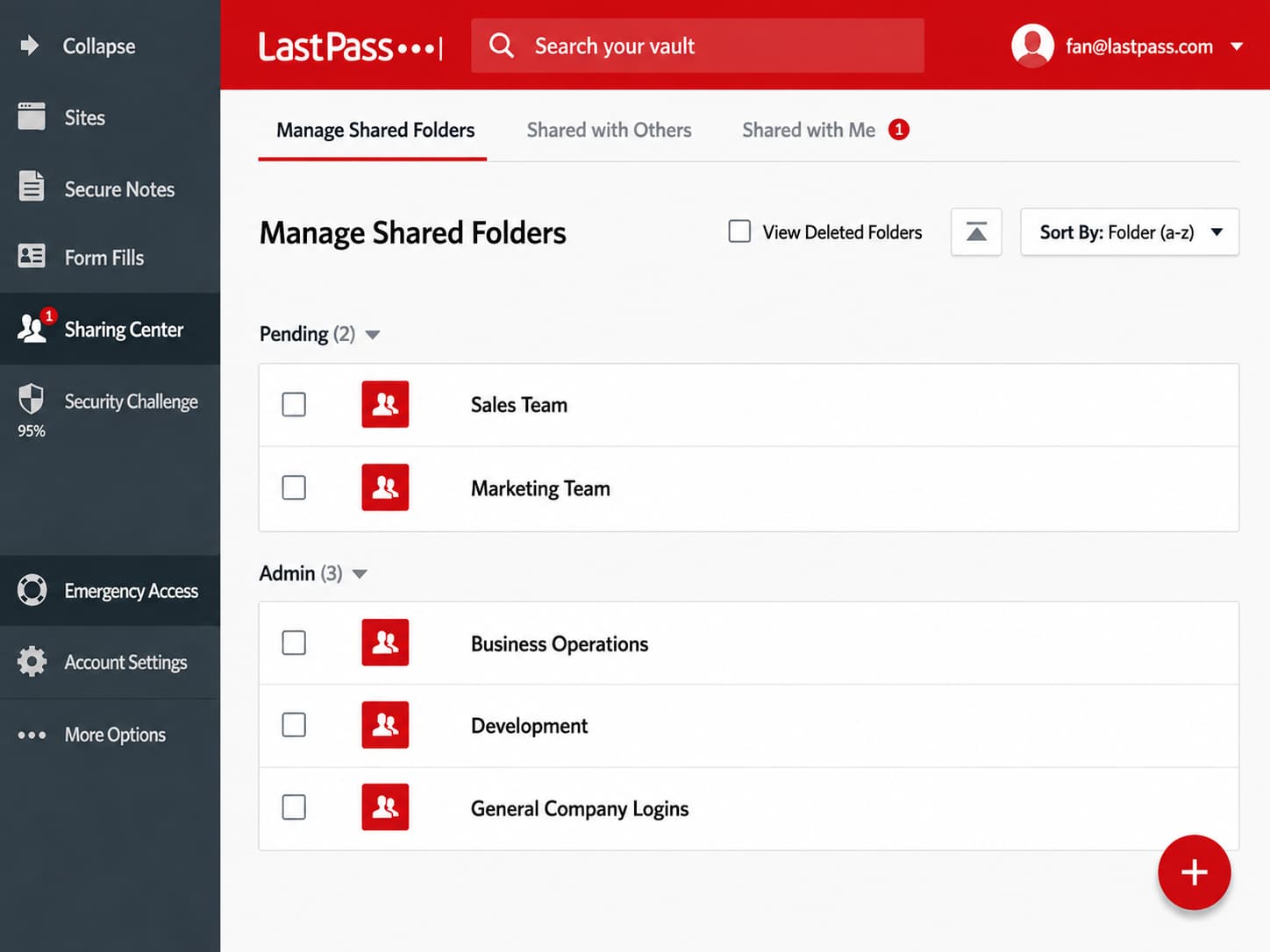The image size is (1270, 952).
Task: Tick the General Company Logins checkbox
Action: (x=294, y=806)
